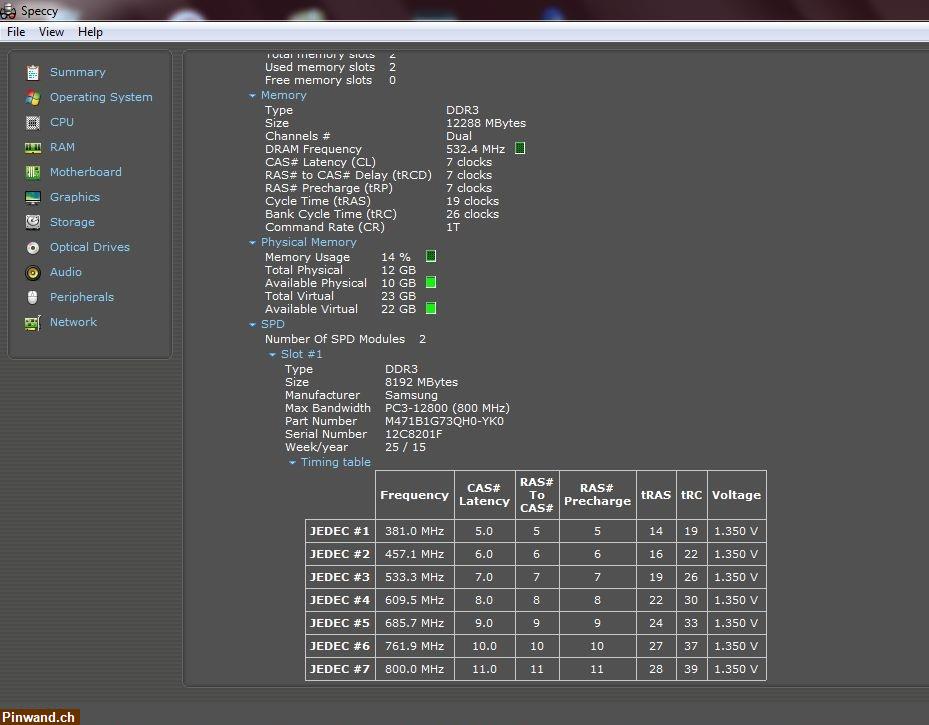Open the File menu

tap(15, 31)
